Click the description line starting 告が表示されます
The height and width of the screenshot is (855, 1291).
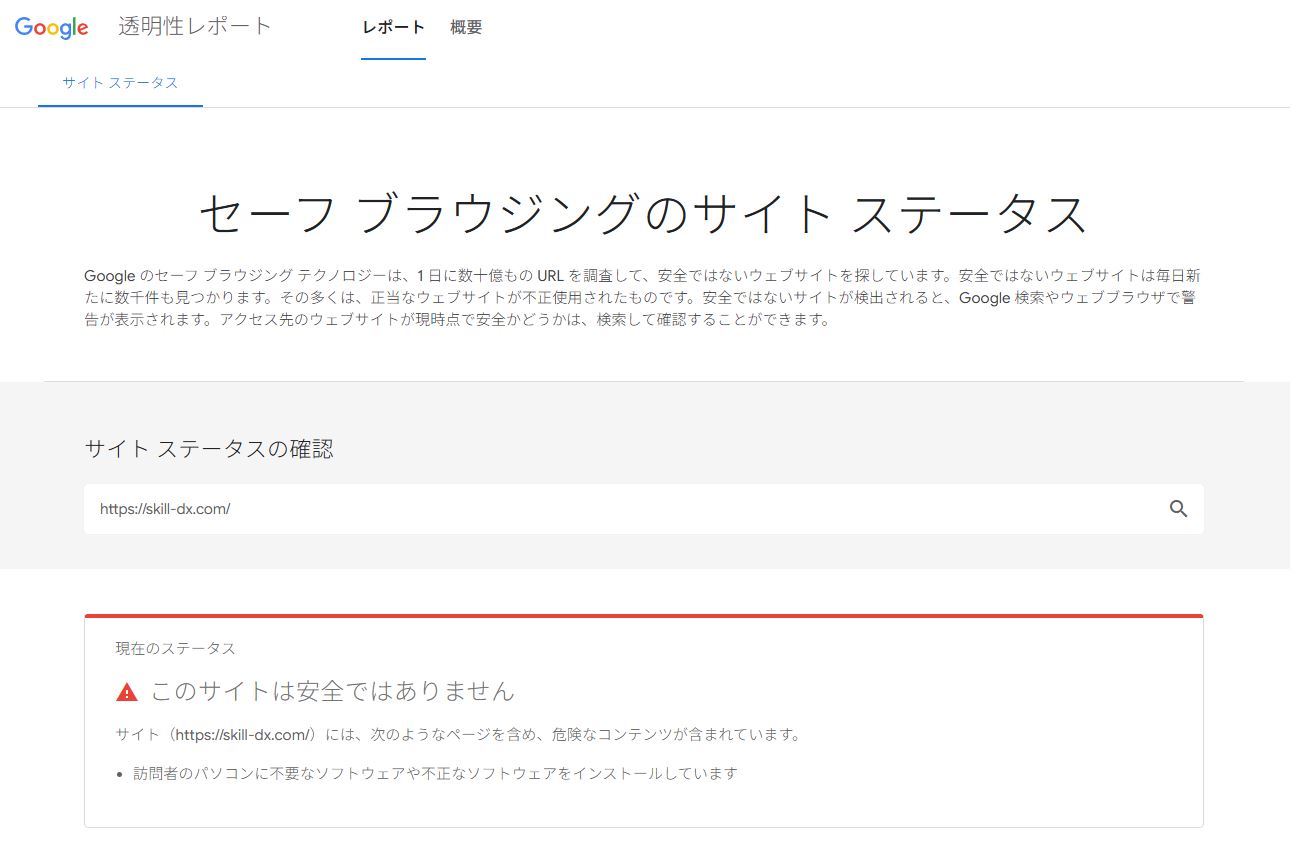coord(457,321)
